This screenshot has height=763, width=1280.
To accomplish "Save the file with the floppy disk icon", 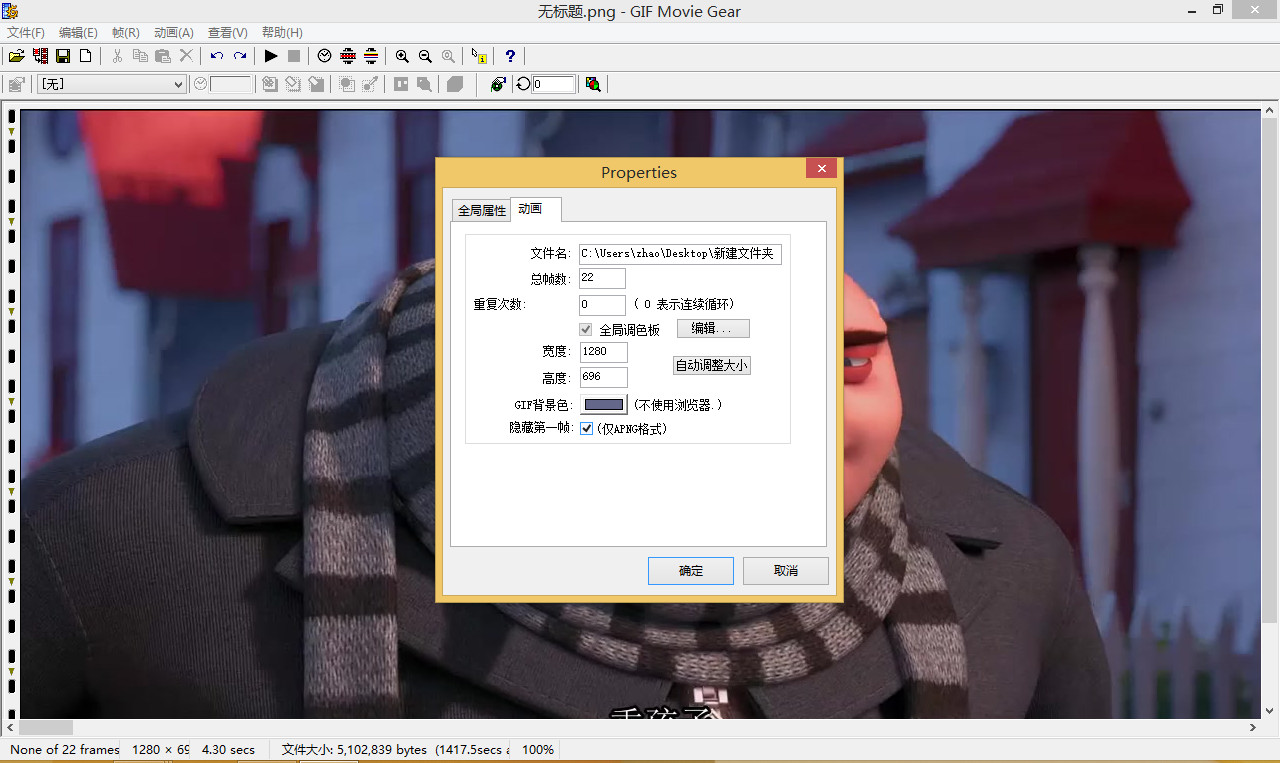I will point(63,56).
